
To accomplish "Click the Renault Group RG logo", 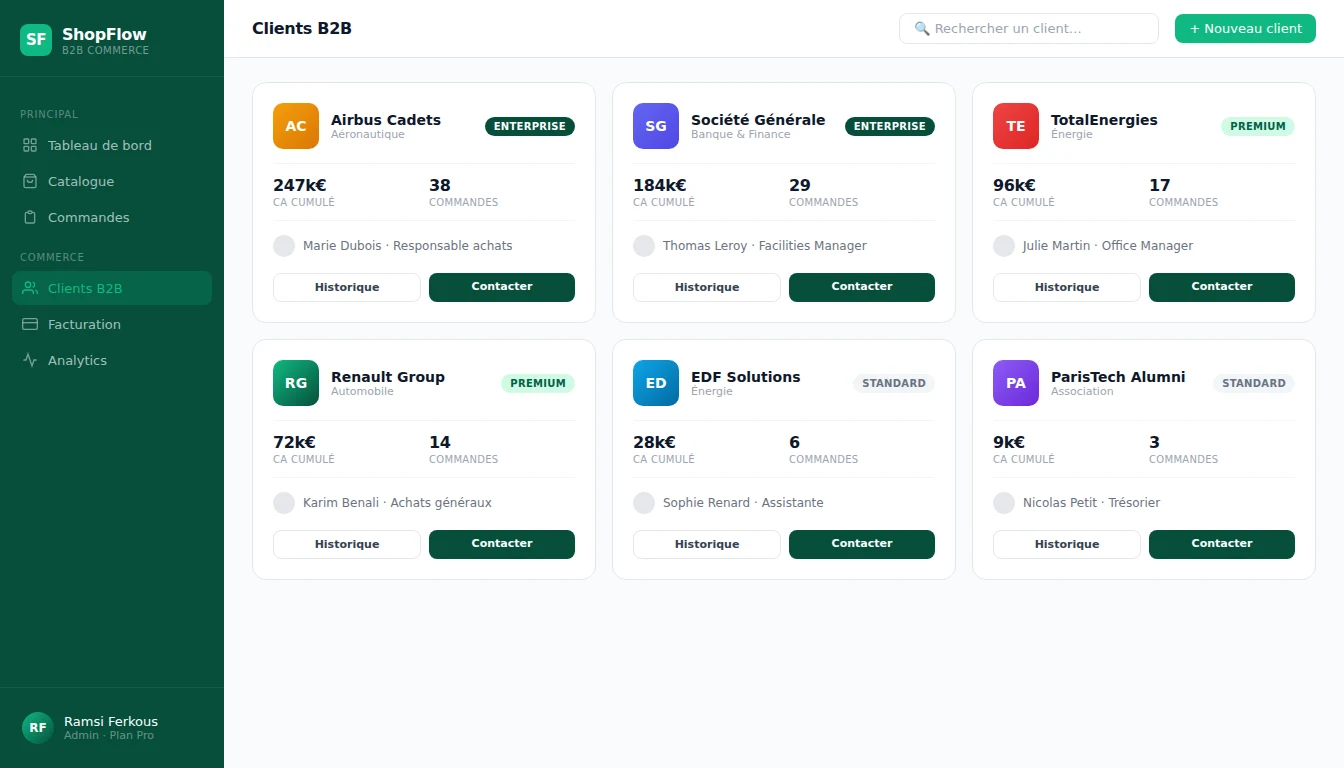I will (x=296, y=383).
